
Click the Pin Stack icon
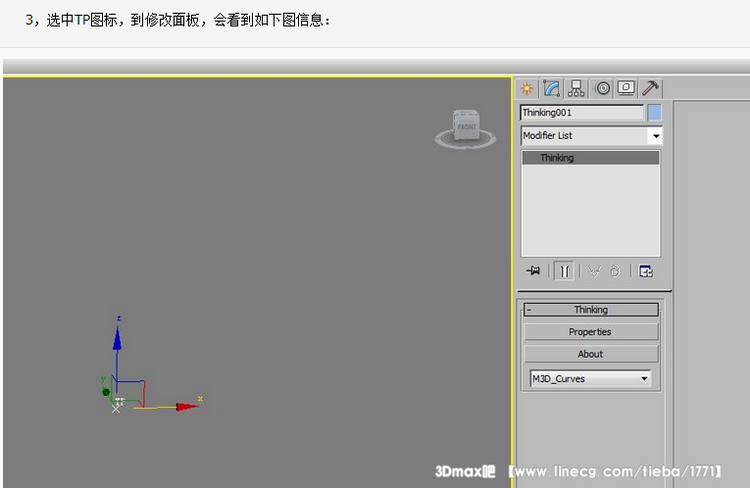tap(533, 271)
